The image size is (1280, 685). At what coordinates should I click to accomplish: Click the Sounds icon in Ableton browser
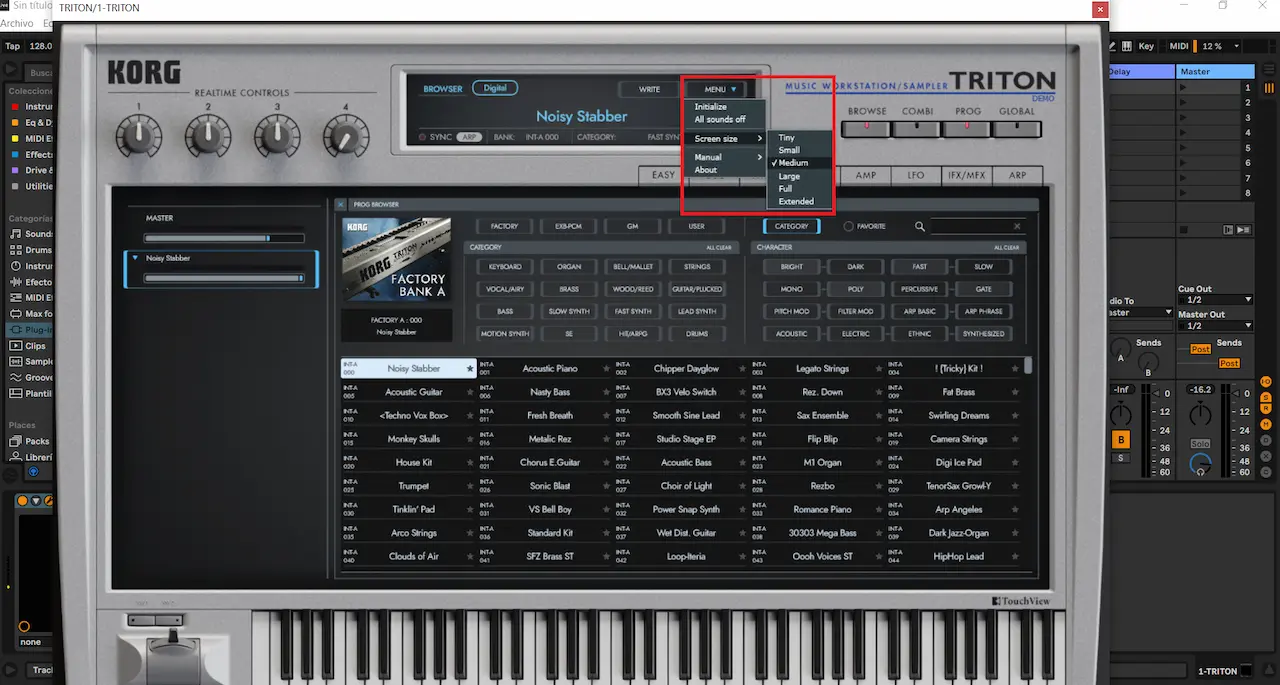pos(15,234)
